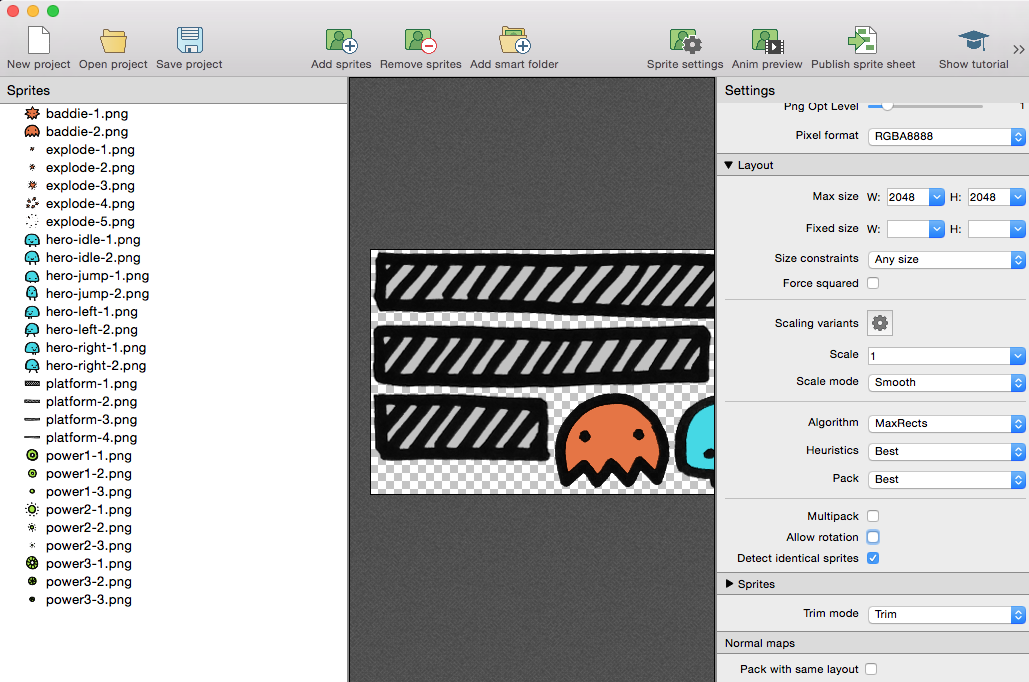Uncheck Detect identical sprites
Viewport: 1029px width, 682px height.
click(873, 558)
